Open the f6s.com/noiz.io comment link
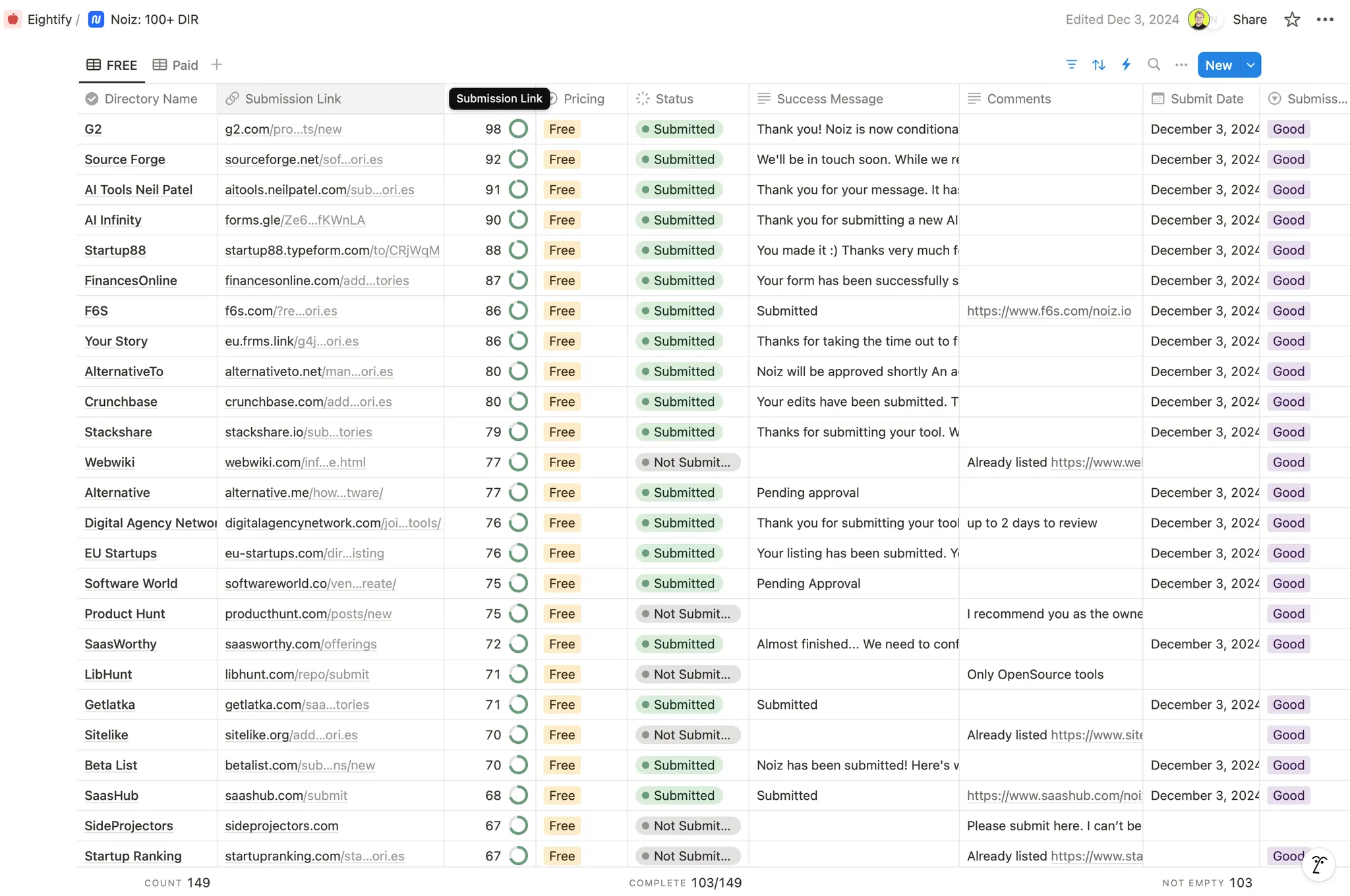 tap(1049, 311)
